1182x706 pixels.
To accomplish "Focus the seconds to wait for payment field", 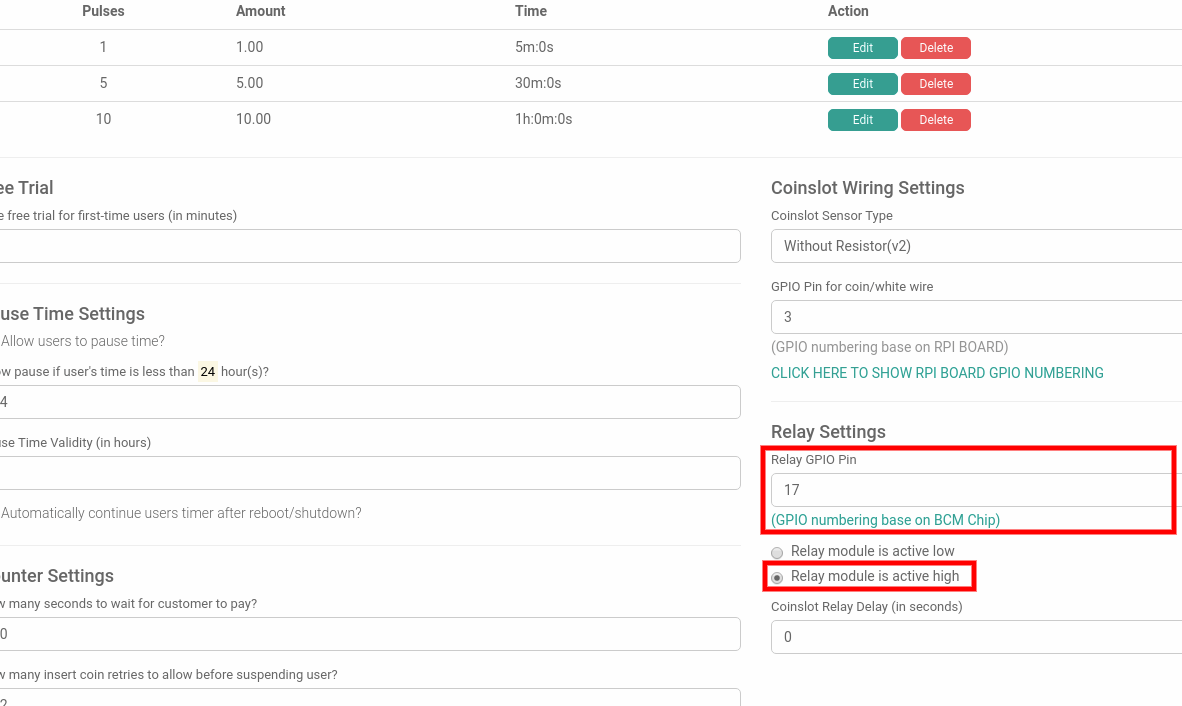I will pyautogui.click(x=370, y=633).
